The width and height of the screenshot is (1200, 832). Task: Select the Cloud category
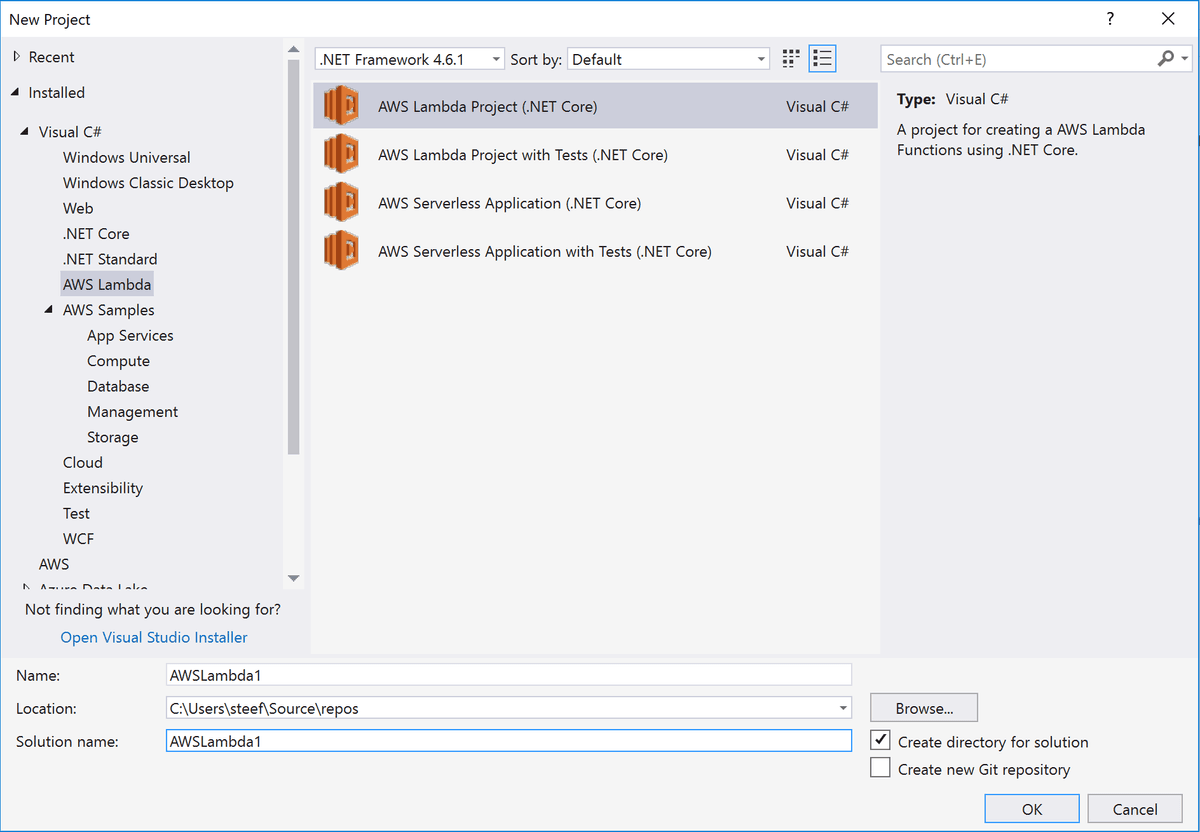pos(82,462)
